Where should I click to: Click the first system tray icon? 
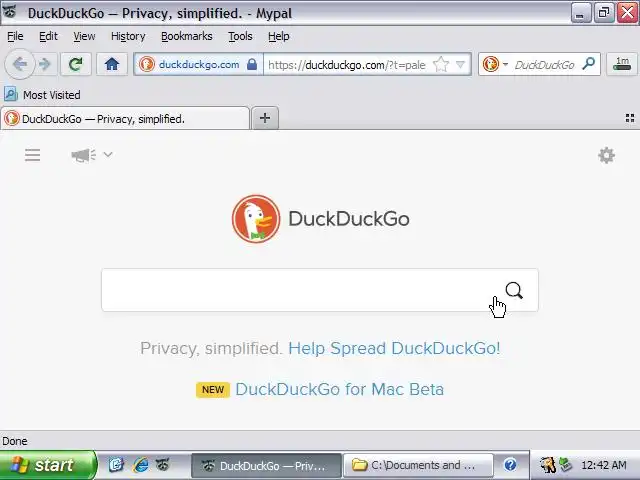pos(547,464)
